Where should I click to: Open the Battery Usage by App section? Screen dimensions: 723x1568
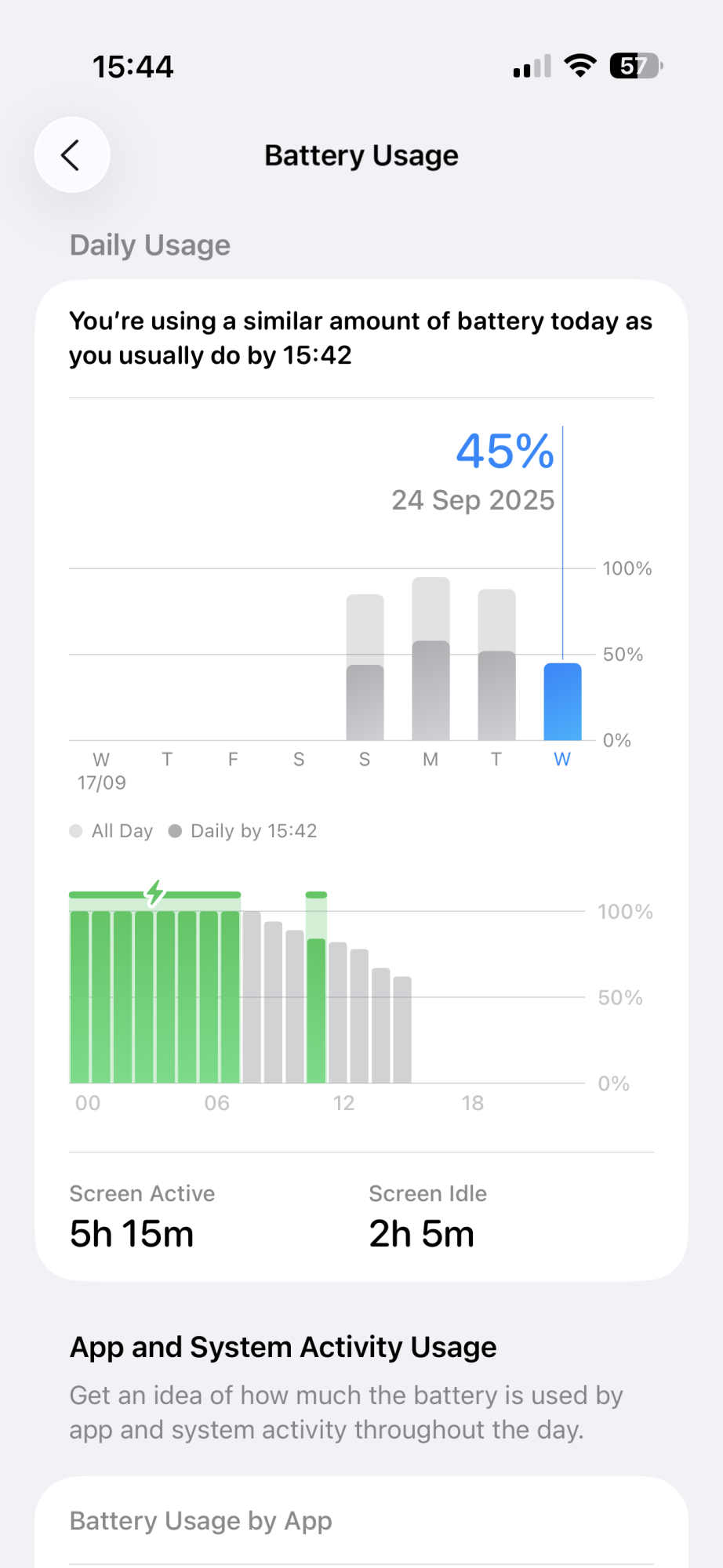click(201, 1521)
